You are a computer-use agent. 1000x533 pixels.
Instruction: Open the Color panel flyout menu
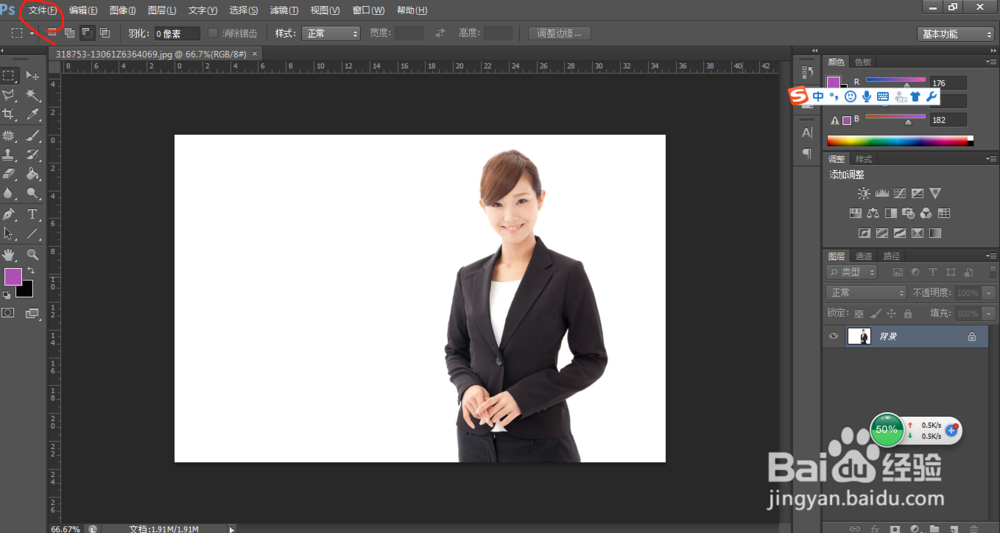[990, 62]
